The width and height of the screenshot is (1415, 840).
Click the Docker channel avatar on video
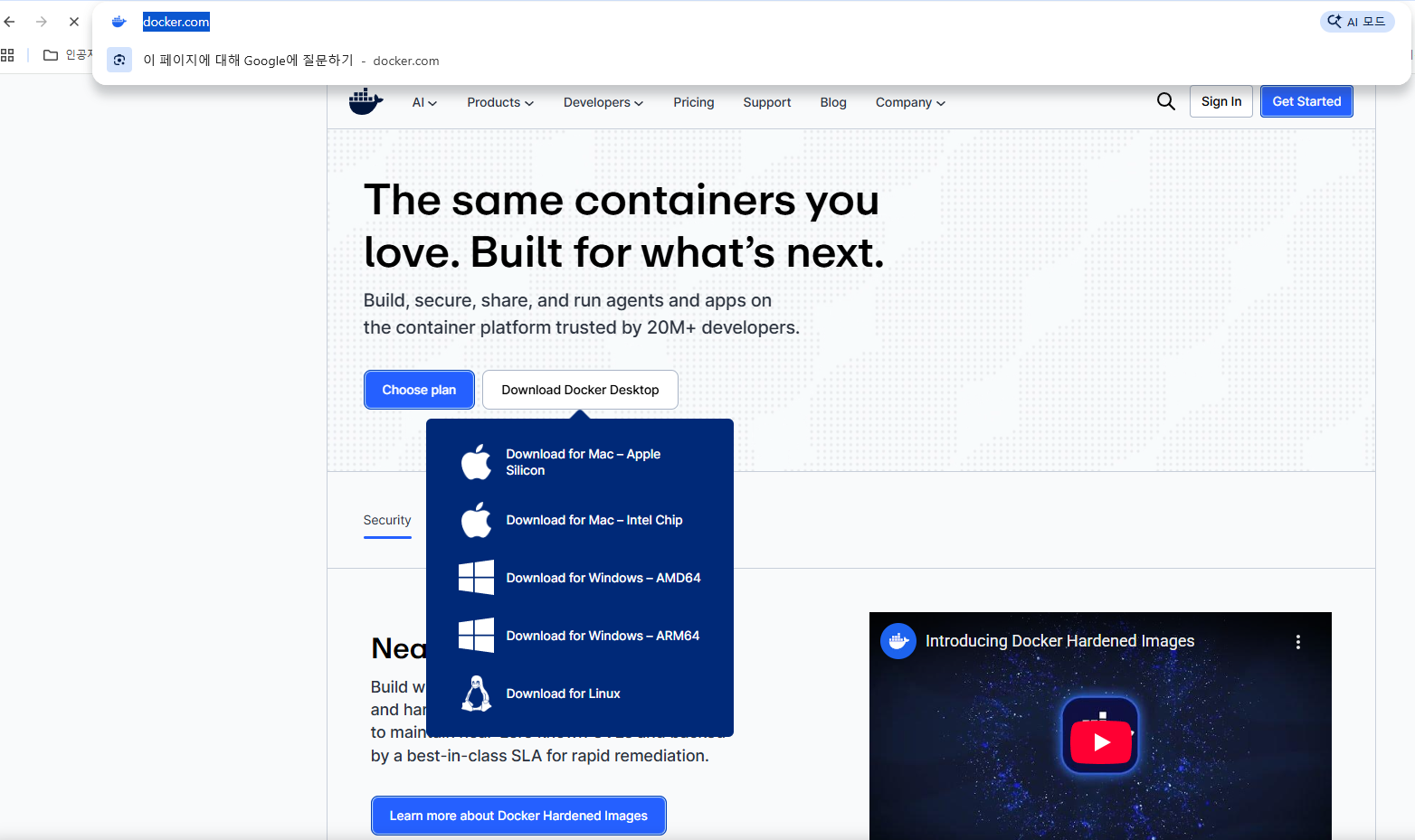[x=898, y=641]
